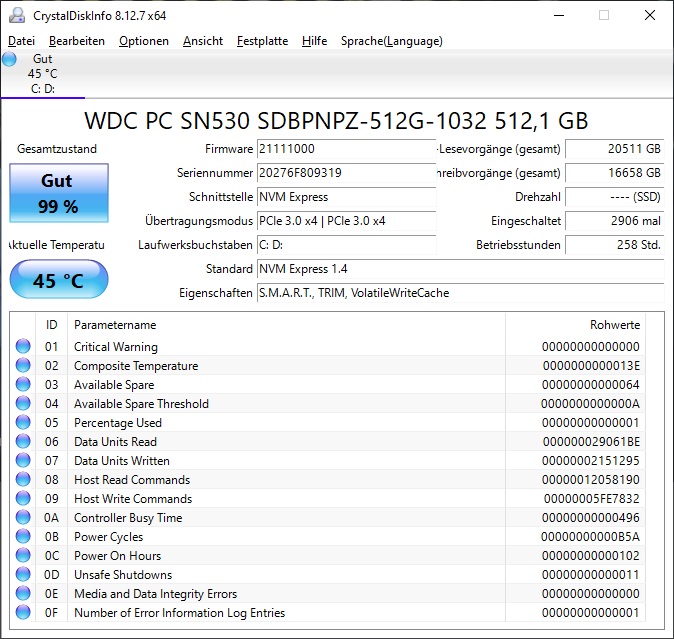Click status icon for Media and Data Integrity Errors

pos(23,594)
